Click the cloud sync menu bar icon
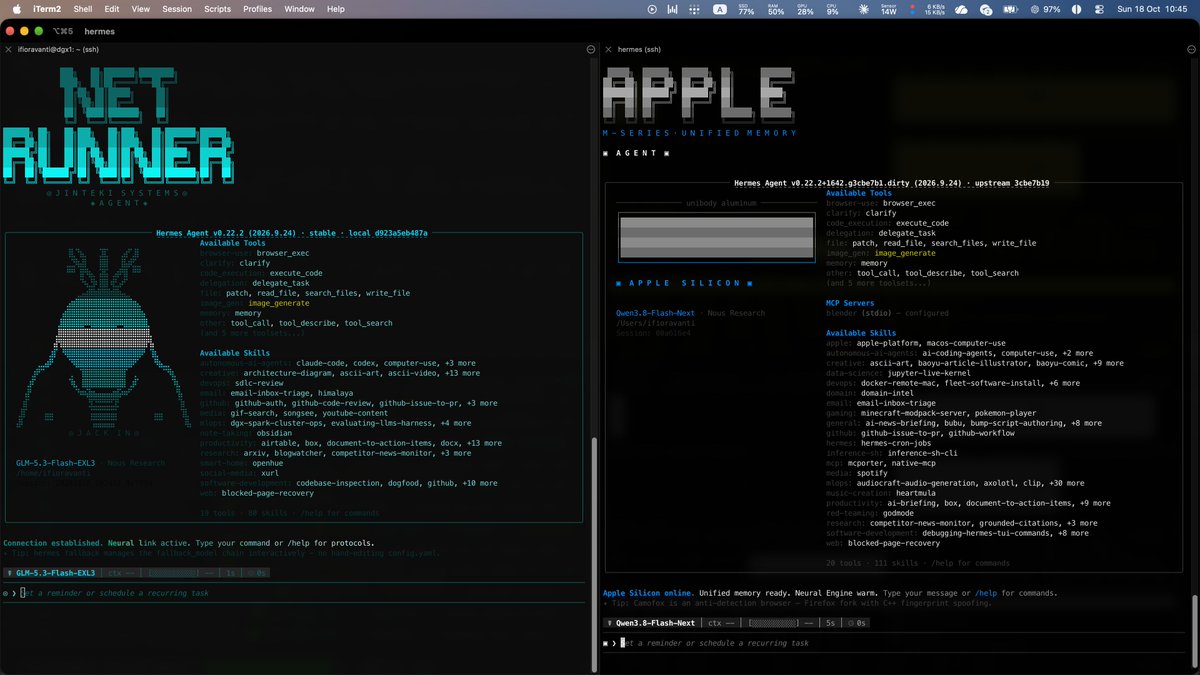Image resolution: width=1200 pixels, height=675 pixels. click(961, 9)
